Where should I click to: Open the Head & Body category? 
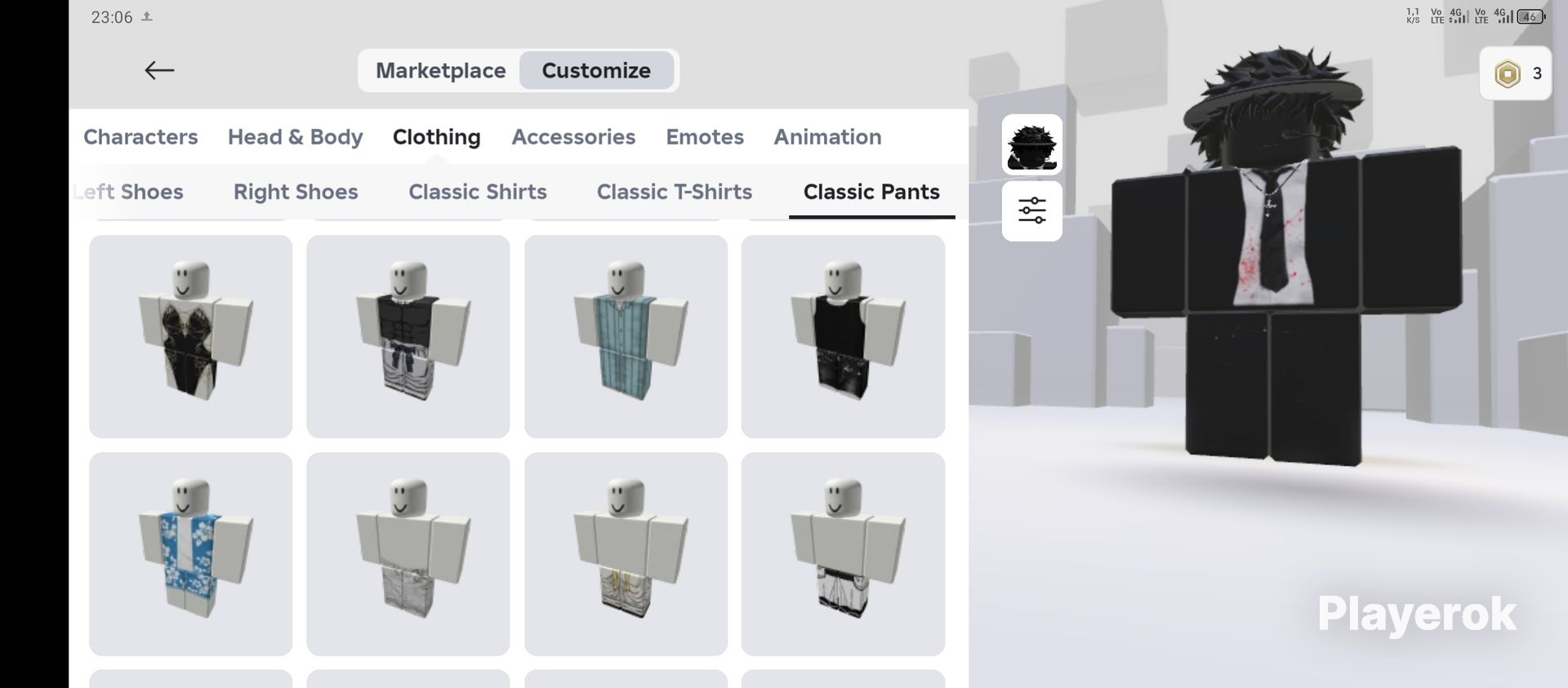pos(295,136)
